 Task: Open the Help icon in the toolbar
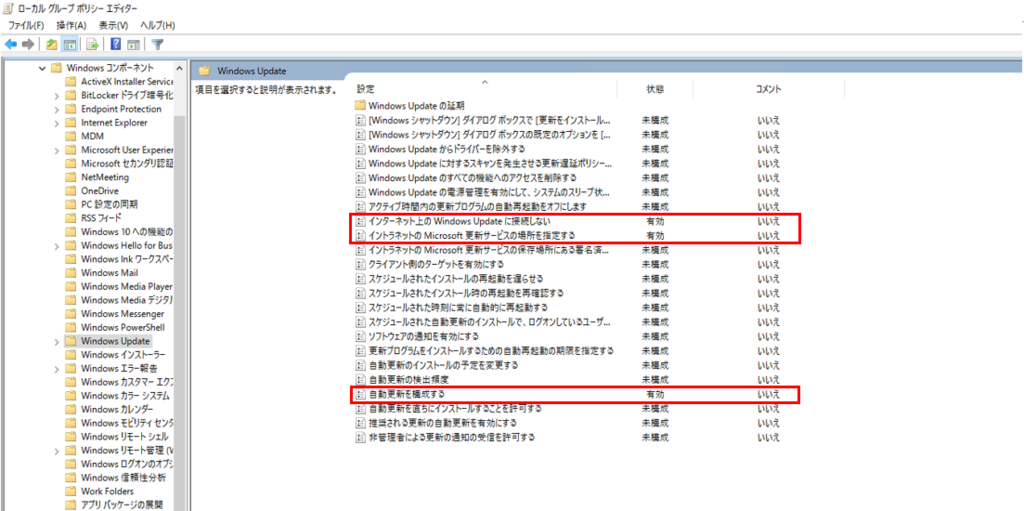[116, 44]
